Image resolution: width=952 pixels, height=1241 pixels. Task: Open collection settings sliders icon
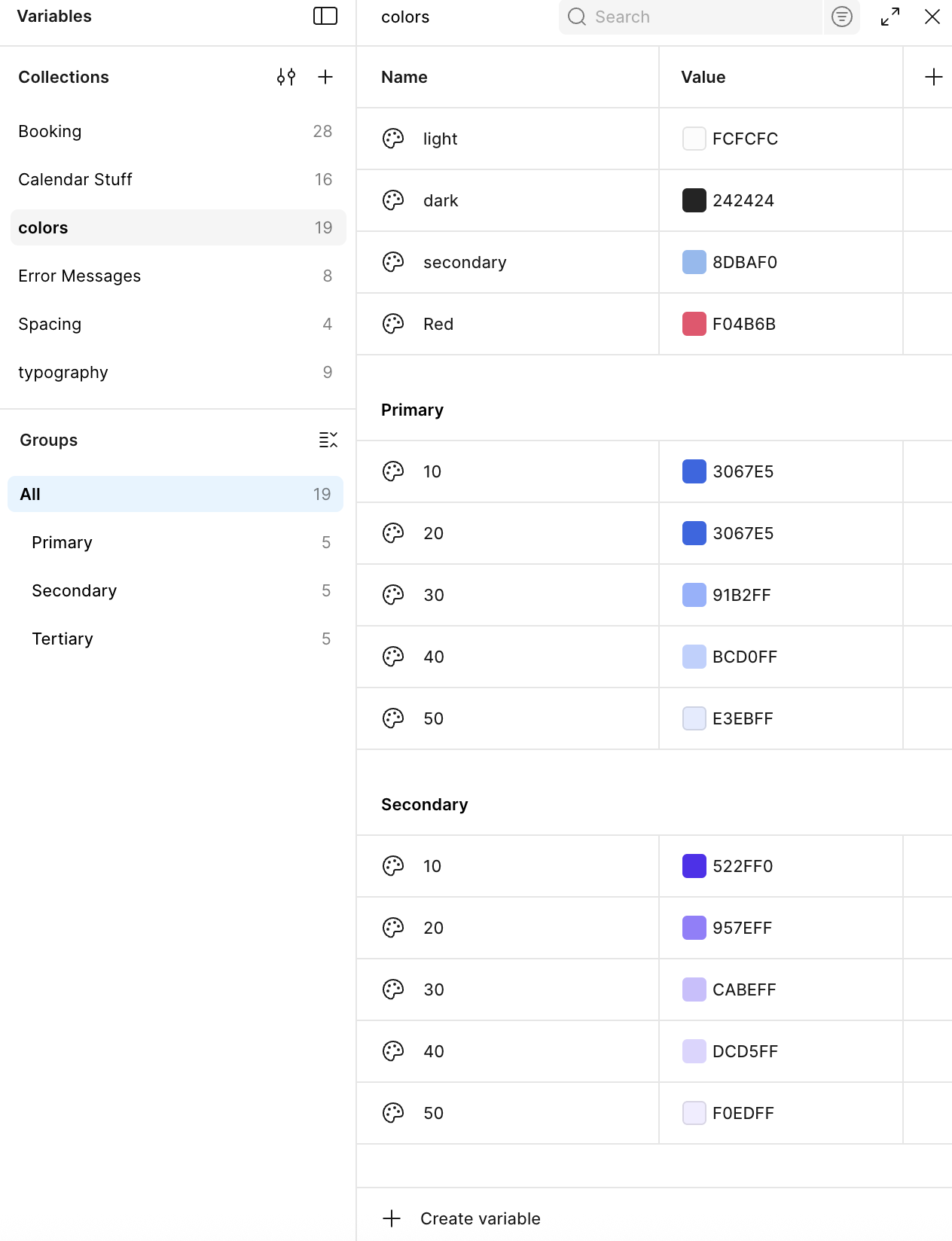(x=286, y=77)
